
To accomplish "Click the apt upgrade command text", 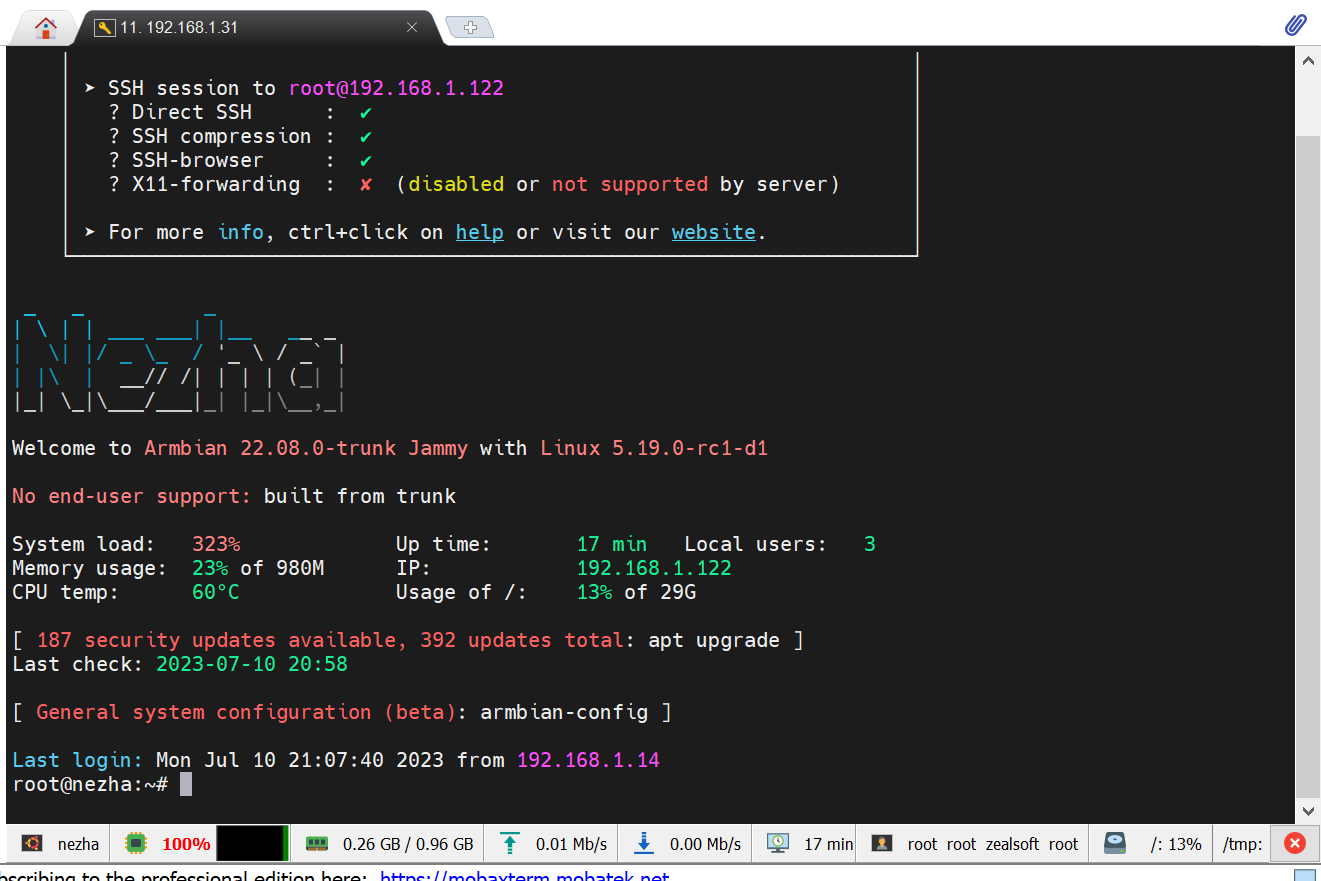I will point(714,640).
